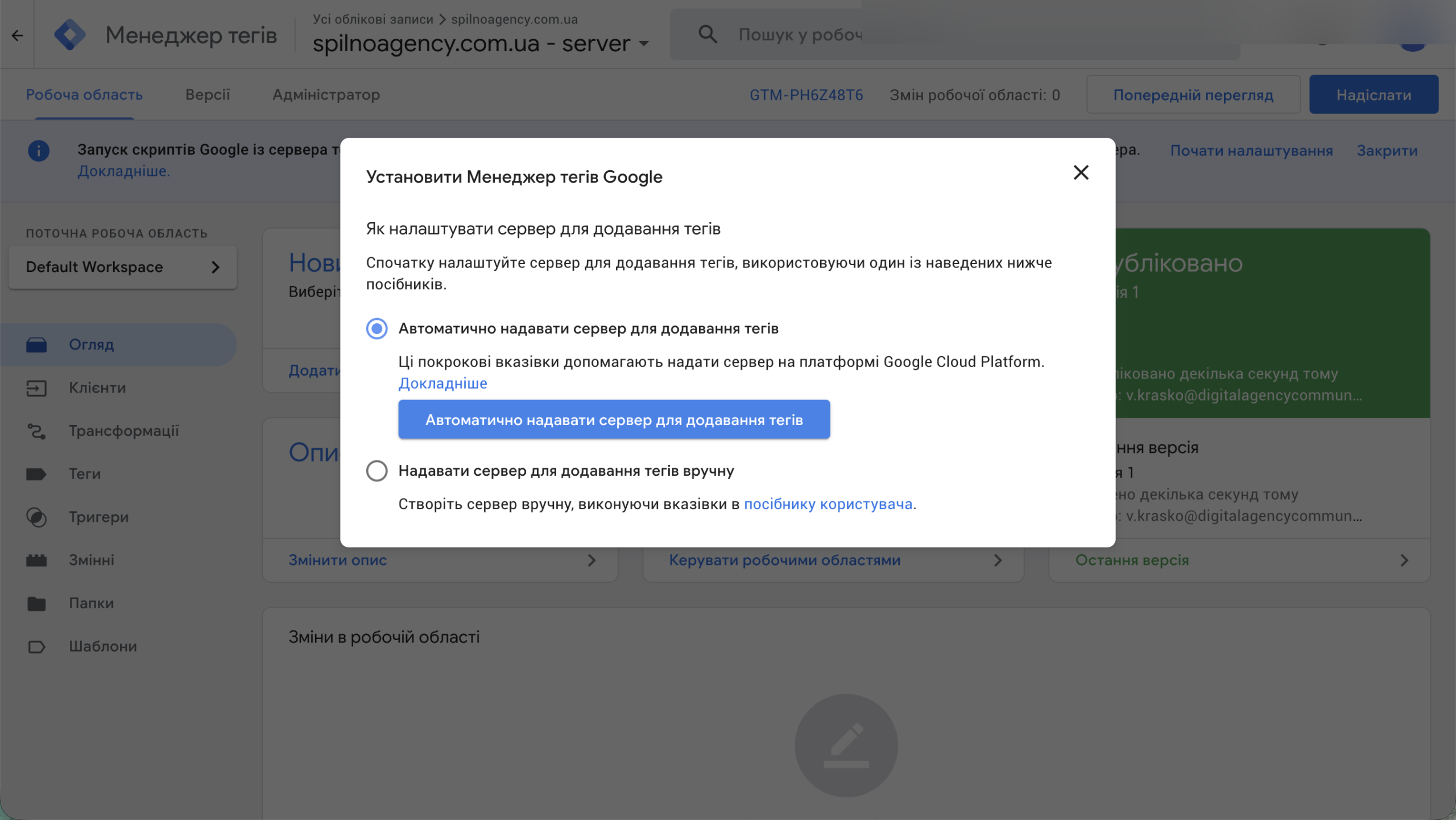
Task: Click the Клієнти sidebar icon
Action: [36, 388]
